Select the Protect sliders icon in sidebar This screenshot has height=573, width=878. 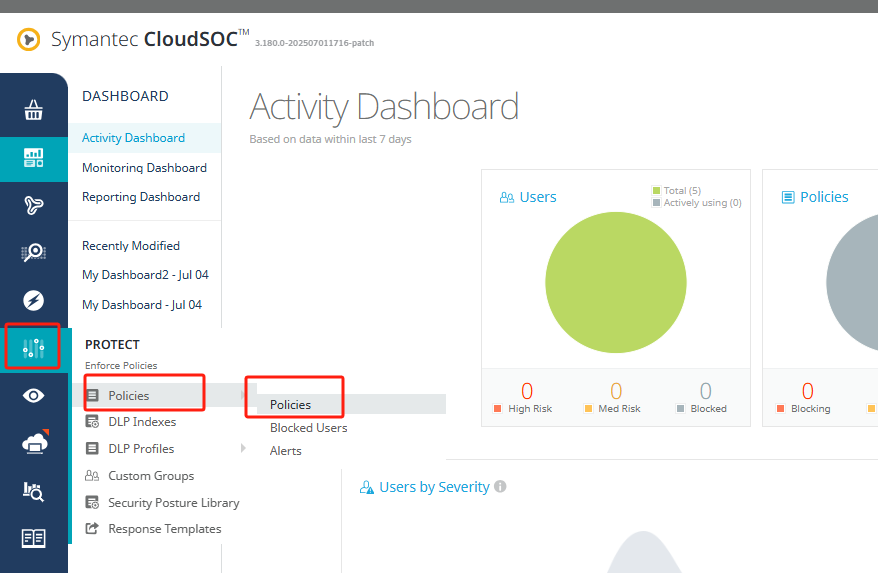click(x=33, y=348)
